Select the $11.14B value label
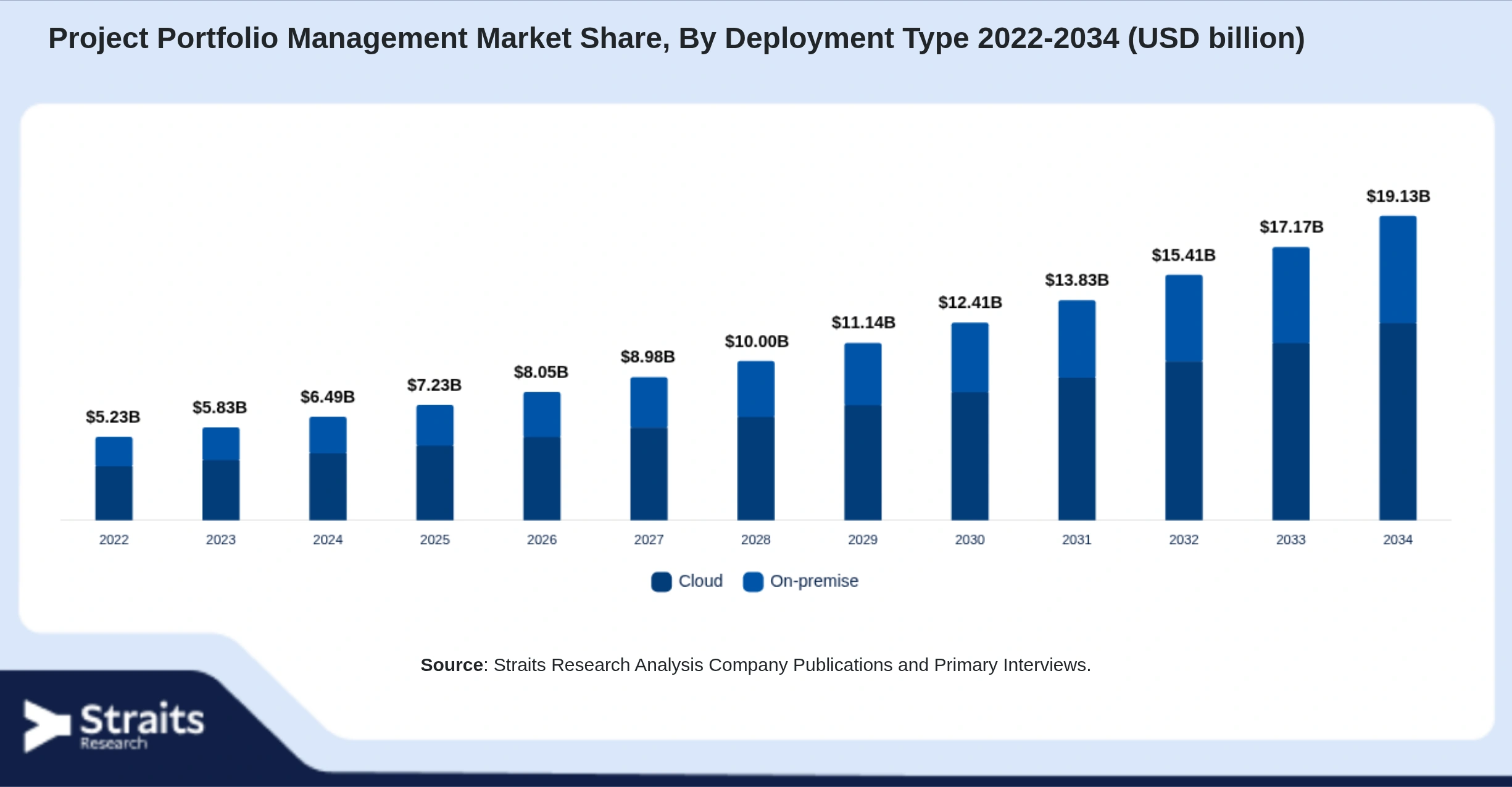 863,322
